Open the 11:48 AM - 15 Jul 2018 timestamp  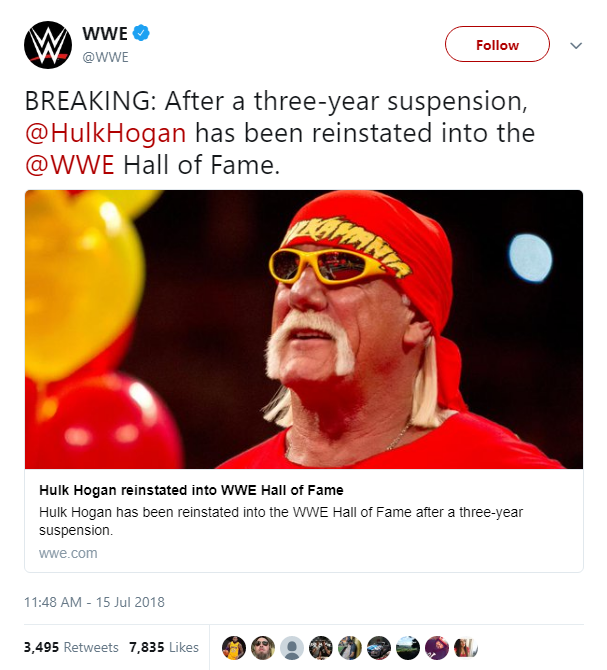click(x=94, y=602)
